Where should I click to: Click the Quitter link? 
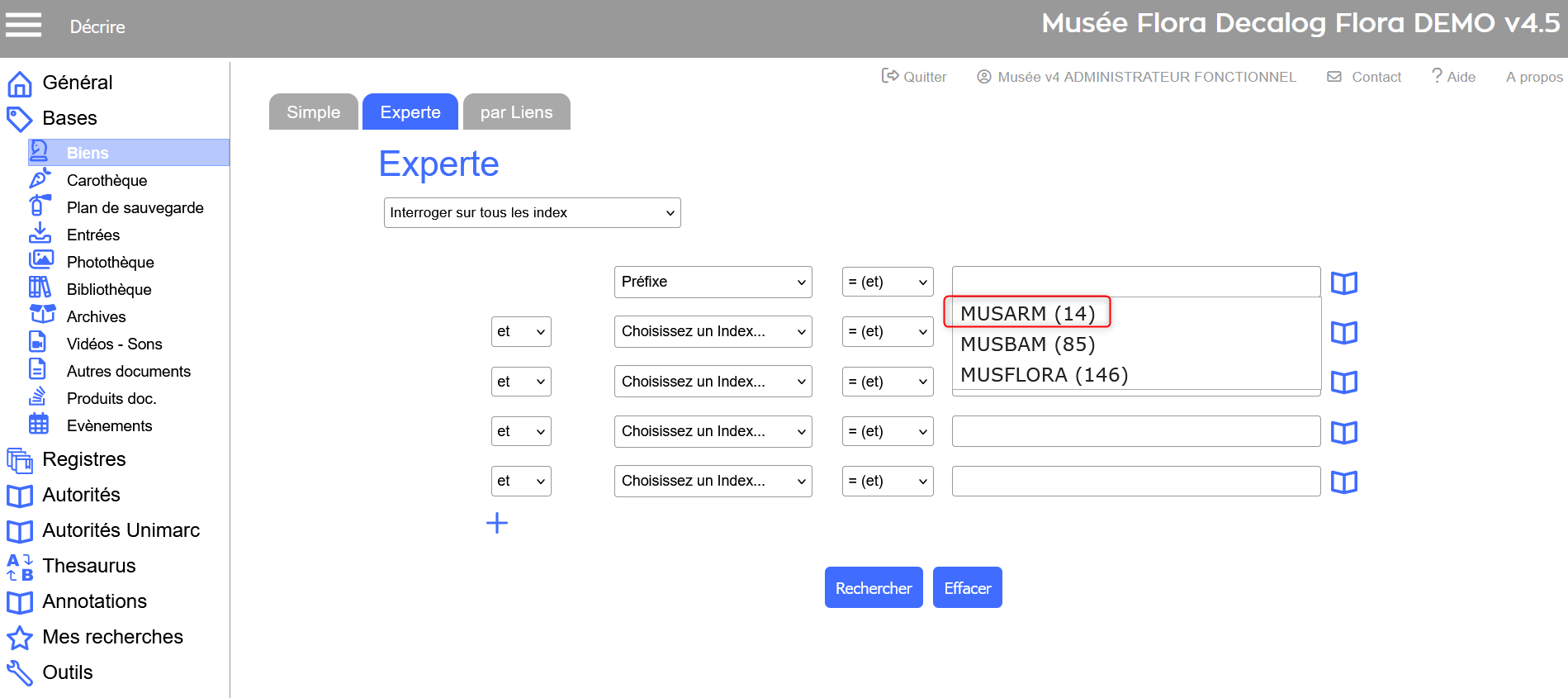pyautogui.click(x=915, y=77)
